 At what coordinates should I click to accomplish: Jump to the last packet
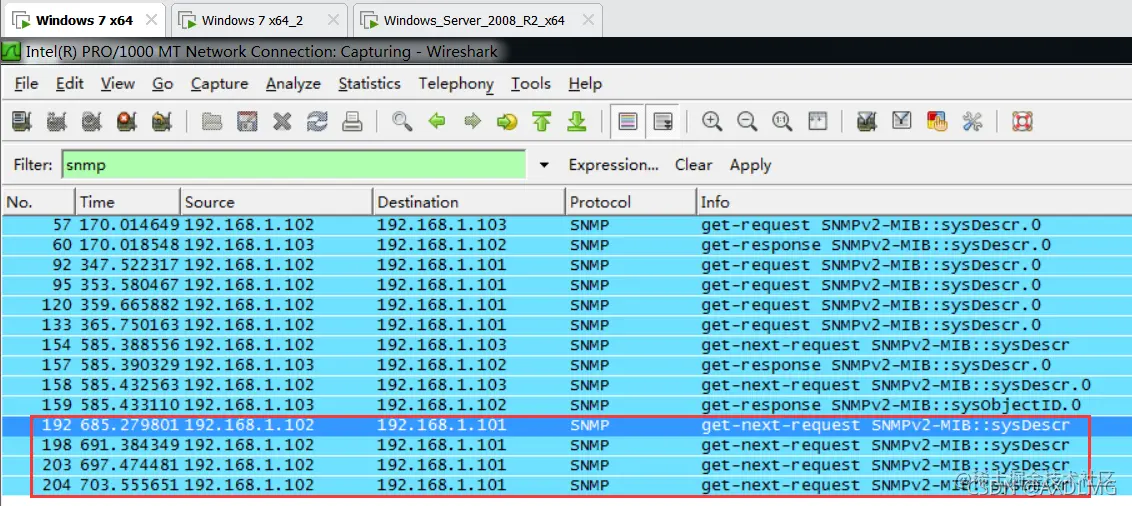[x=576, y=121]
